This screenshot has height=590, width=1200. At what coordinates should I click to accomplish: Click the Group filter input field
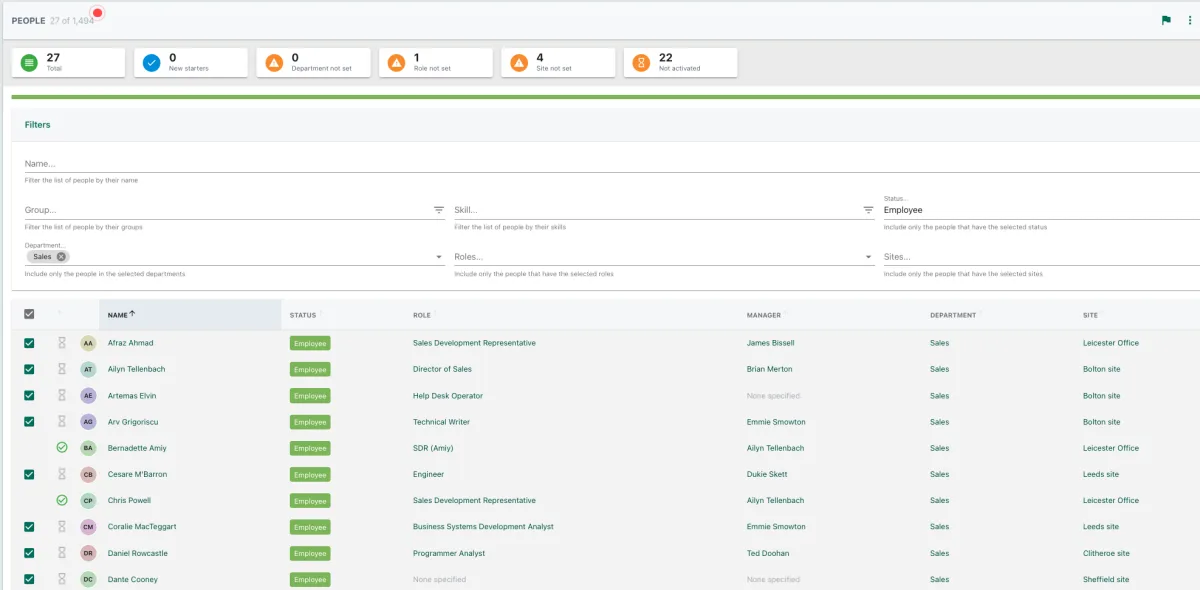[x=227, y=210]
